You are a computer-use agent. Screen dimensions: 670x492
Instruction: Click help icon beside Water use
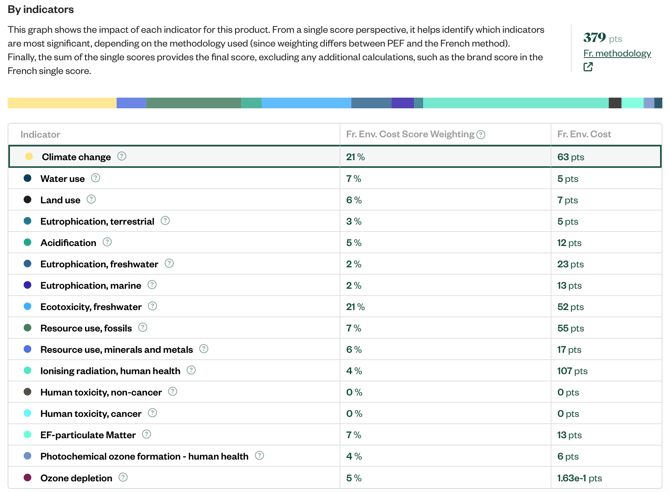96,178
